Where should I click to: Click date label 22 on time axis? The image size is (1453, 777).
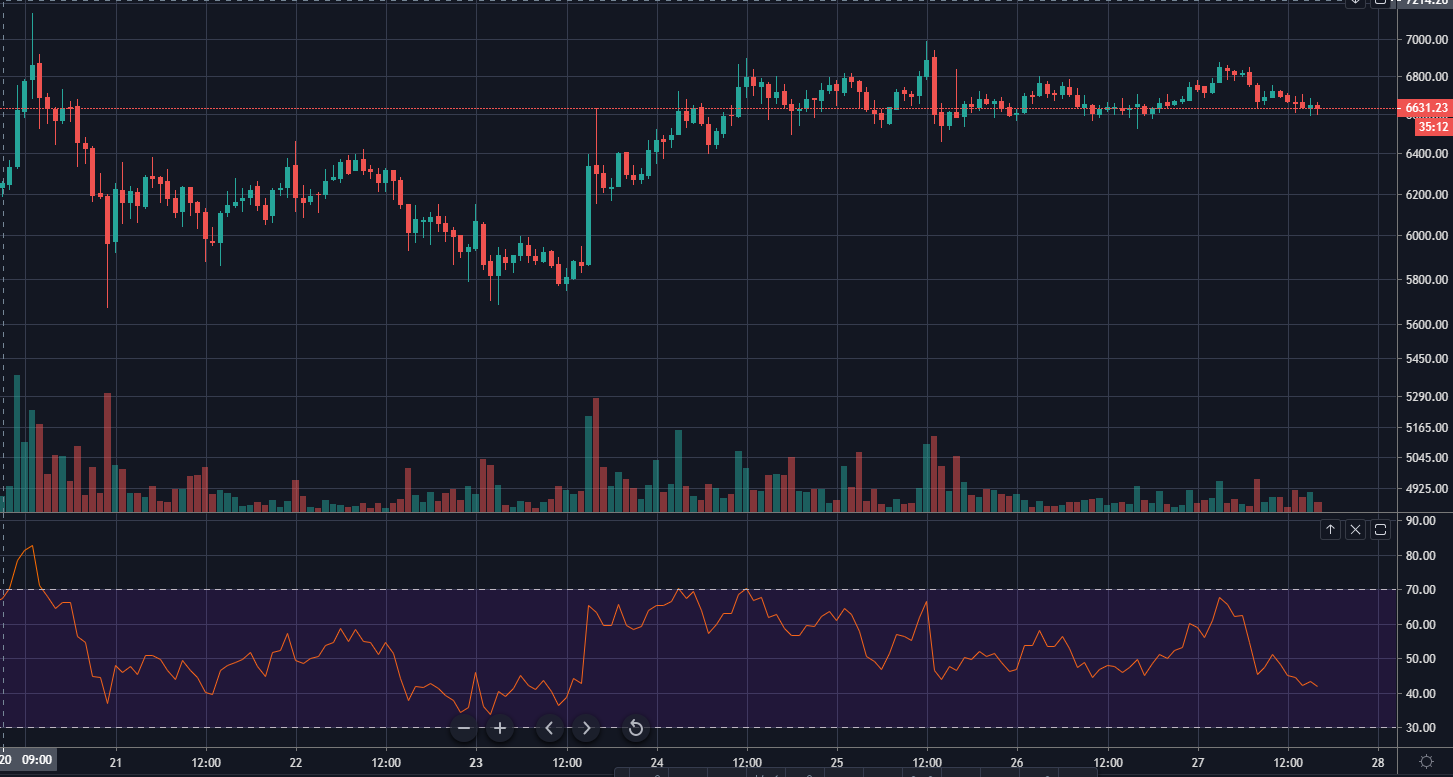click(x=296, y=762)
